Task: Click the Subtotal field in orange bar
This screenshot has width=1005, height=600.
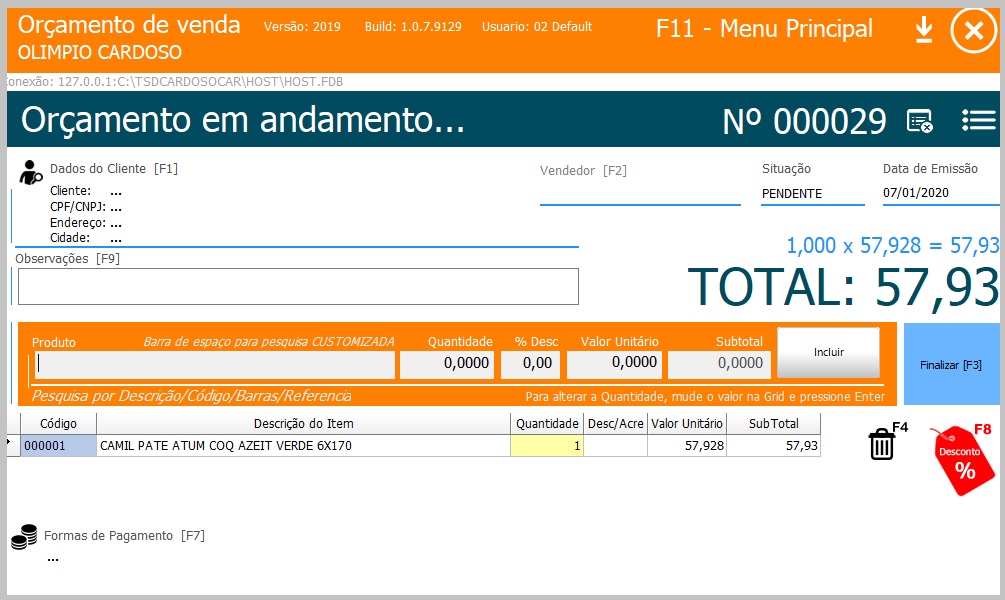Action: [x=717, y=363]
